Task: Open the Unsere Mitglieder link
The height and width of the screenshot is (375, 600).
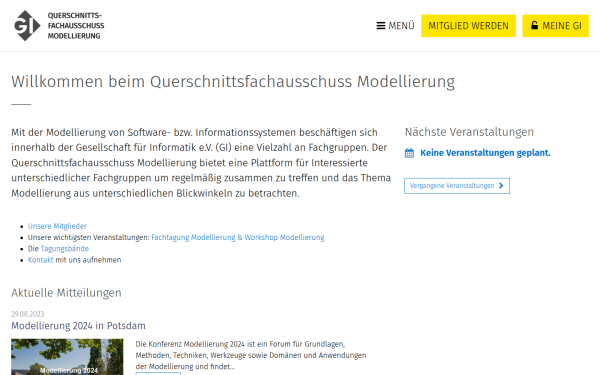Action: [x=57, y=226]
